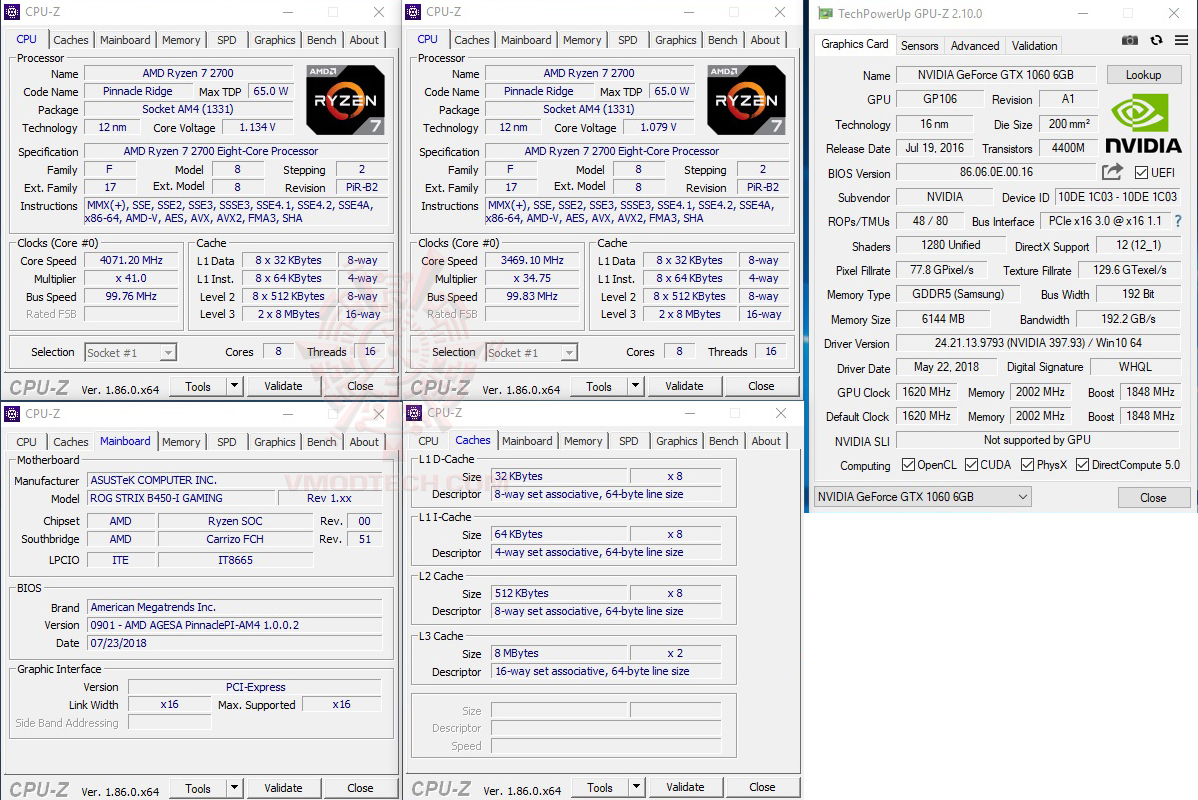1198x800 pixels.
Task: Open Memory tab in CPU-Z 4071.20 MHz window
Action: coord(181,40)
